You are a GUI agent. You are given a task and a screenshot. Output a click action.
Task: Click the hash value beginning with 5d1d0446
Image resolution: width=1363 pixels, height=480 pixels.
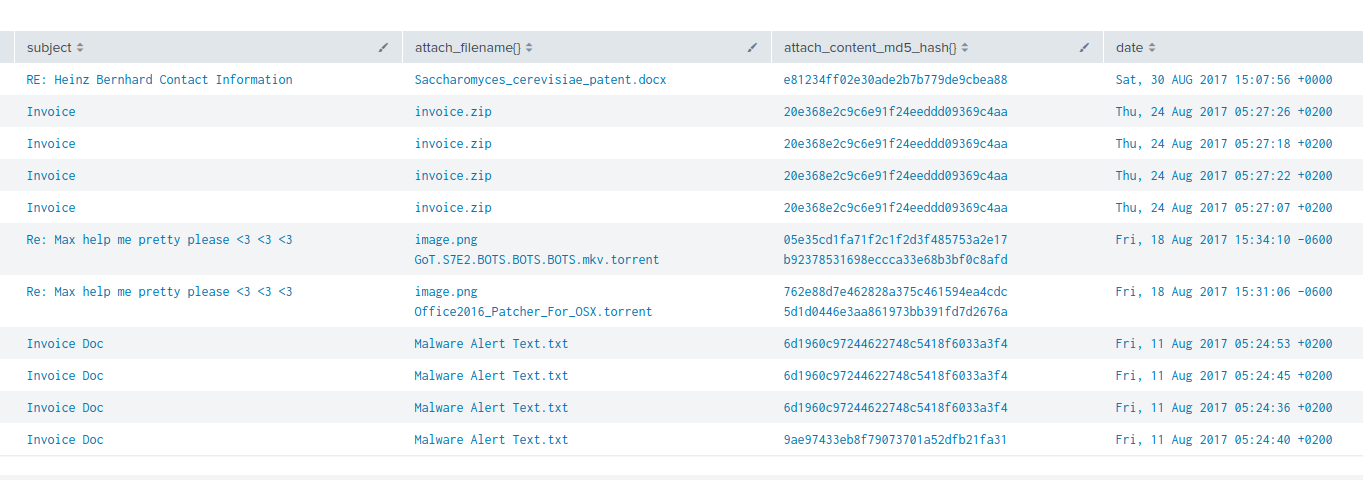tap(895, 312)
